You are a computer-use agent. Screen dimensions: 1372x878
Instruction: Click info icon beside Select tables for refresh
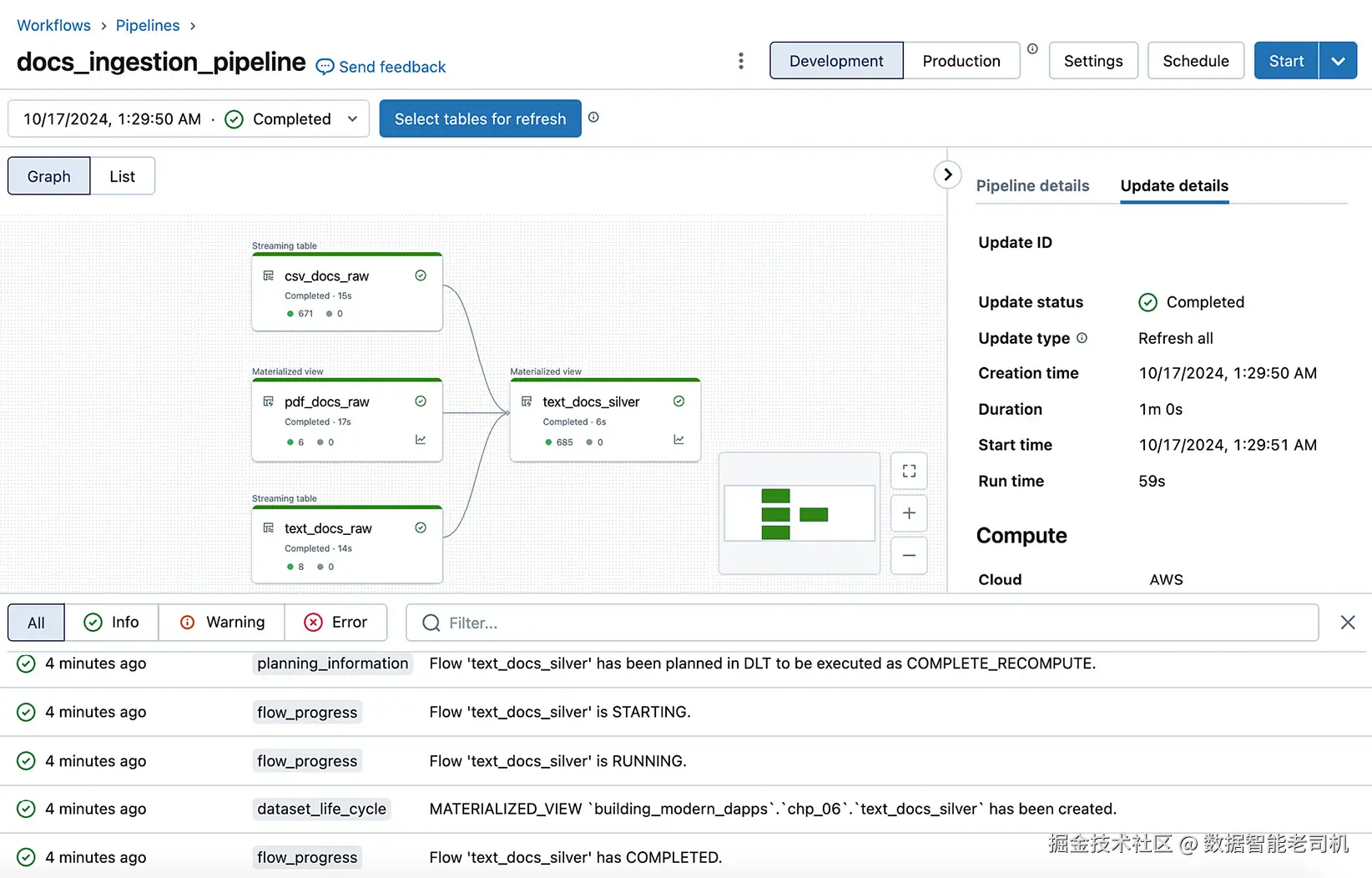tap(593, 118)
